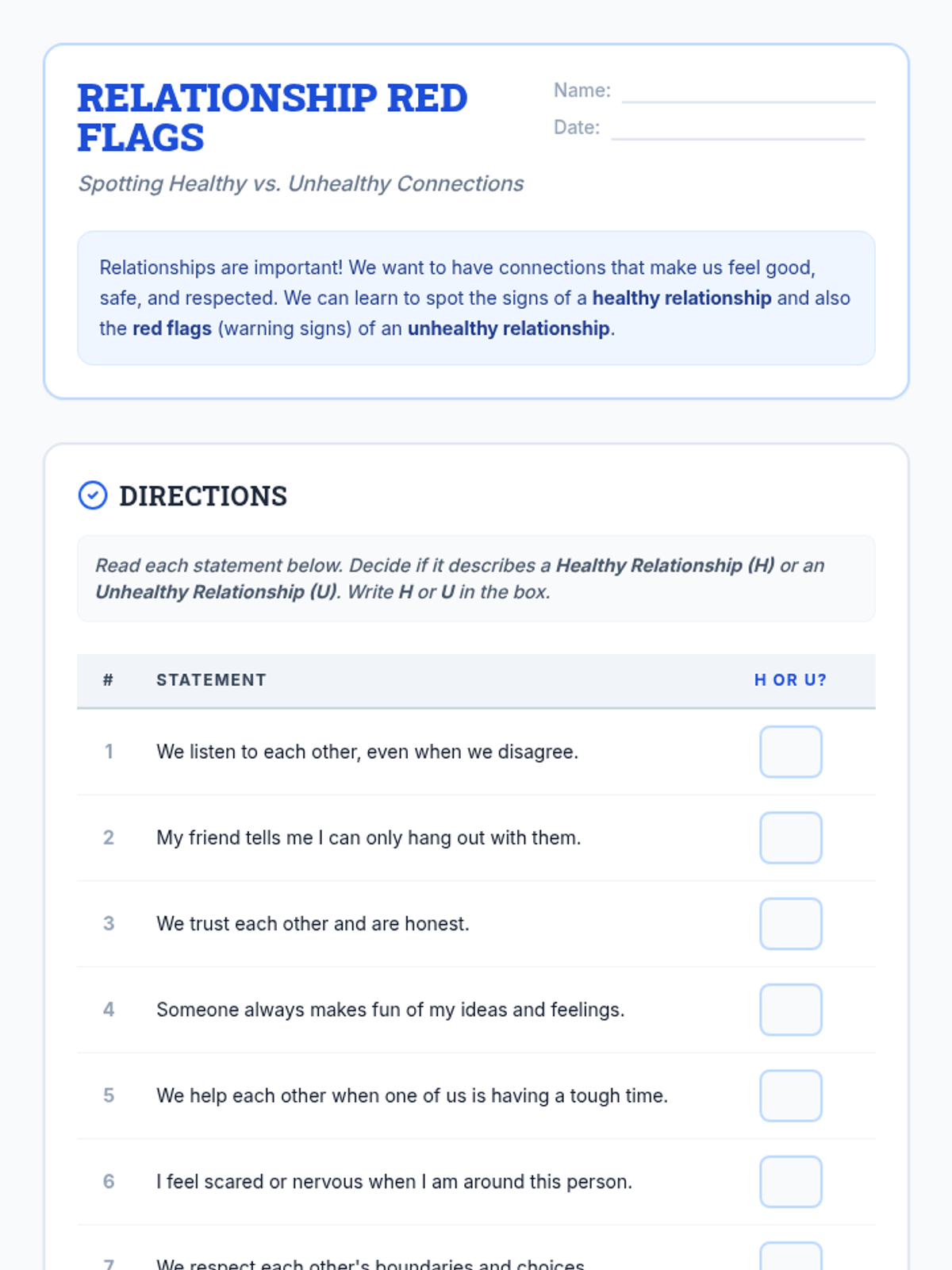Click answer box beside trust and honest statement
This screenshot has width=952, height=1270.
pos(790,924)
